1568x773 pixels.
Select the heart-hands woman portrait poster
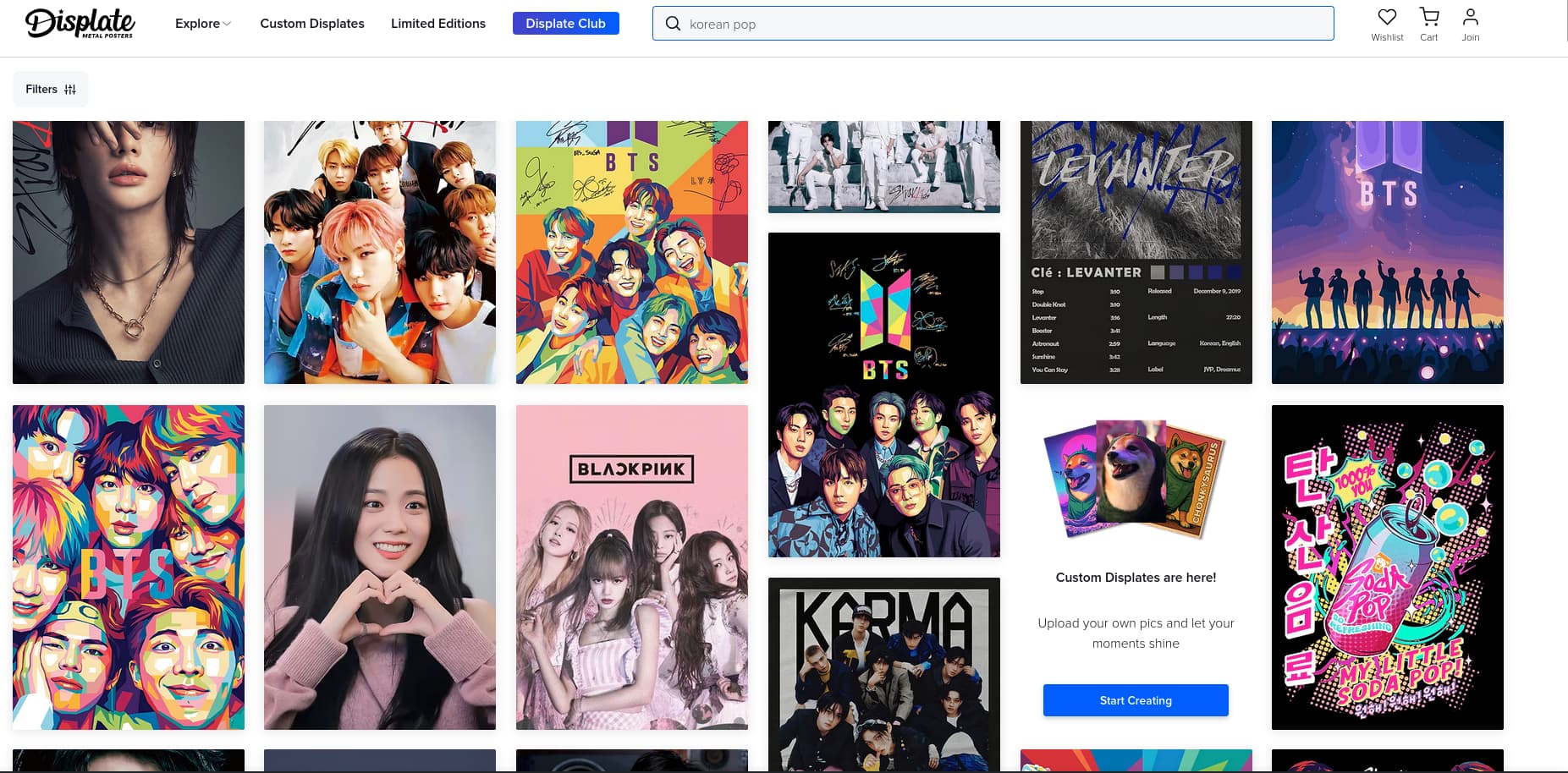(380, 567)
